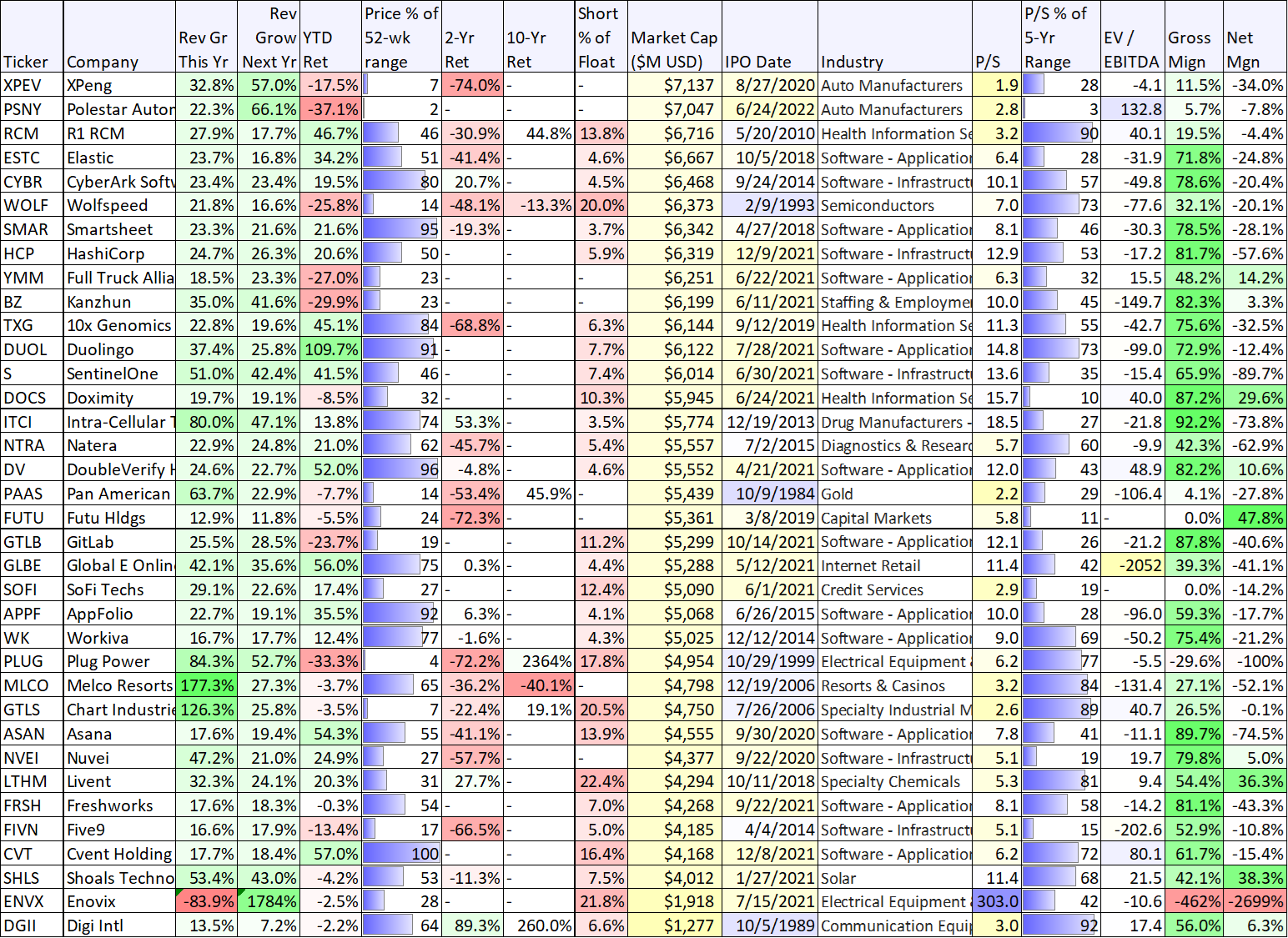Select Wolfspeed's 2/9/1993 IPO date cell

click(769, 205)
